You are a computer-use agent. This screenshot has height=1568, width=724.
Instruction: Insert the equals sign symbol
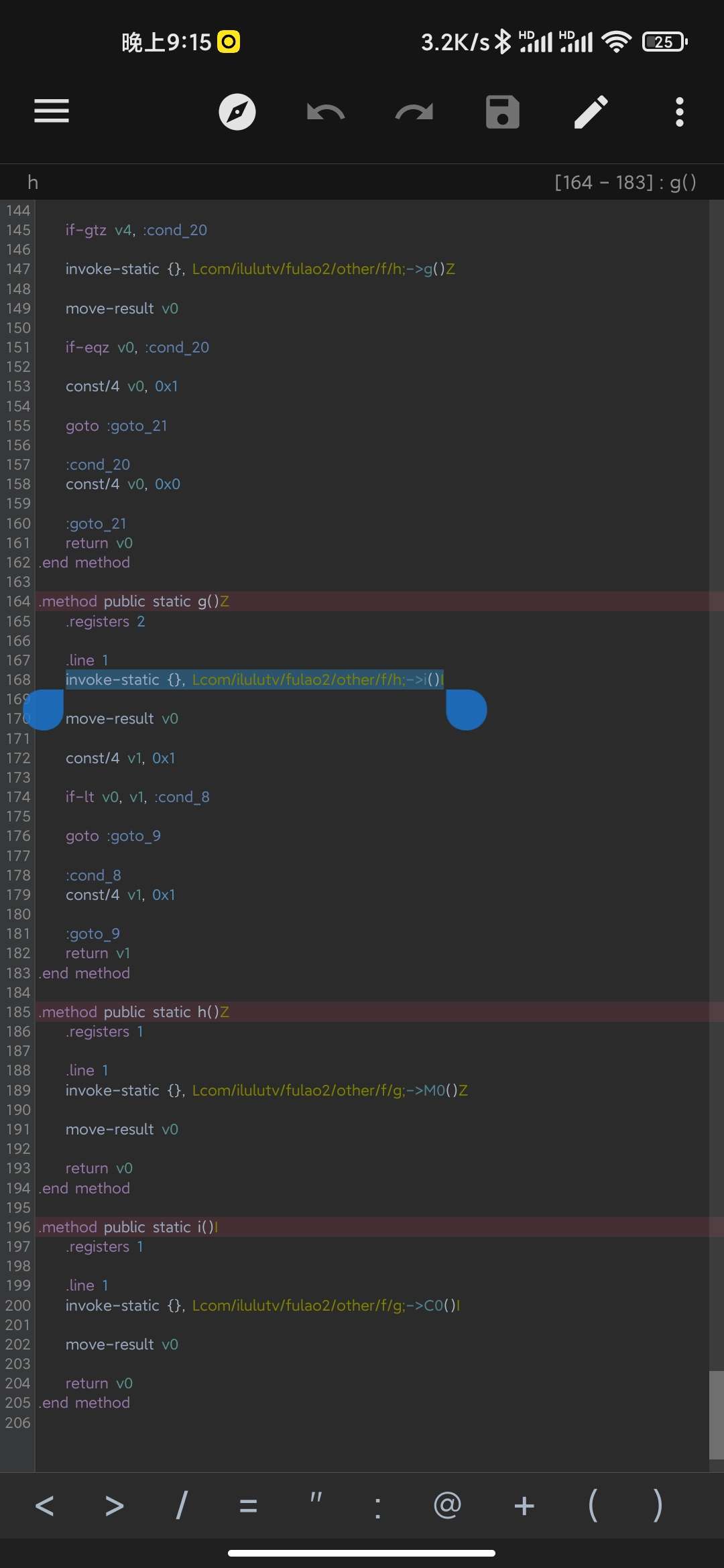point(248,1506)
